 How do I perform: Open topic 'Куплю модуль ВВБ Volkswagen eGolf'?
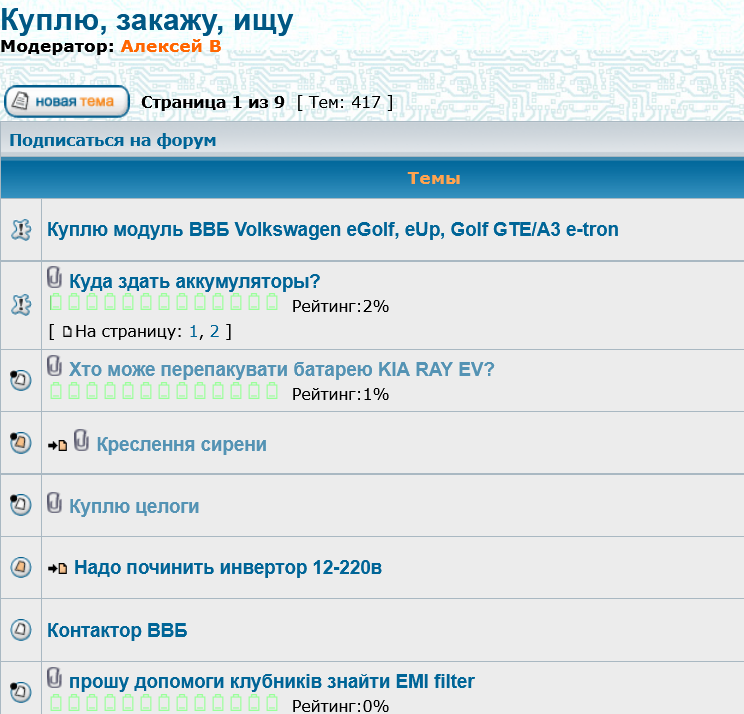coord(332,230)
